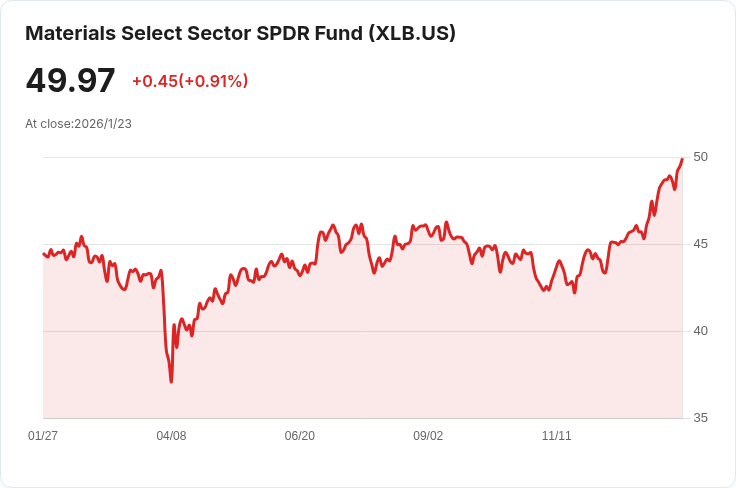
Task: Click the At close:2026/1/23 timestamp
Action: click(x=78, y=124)
